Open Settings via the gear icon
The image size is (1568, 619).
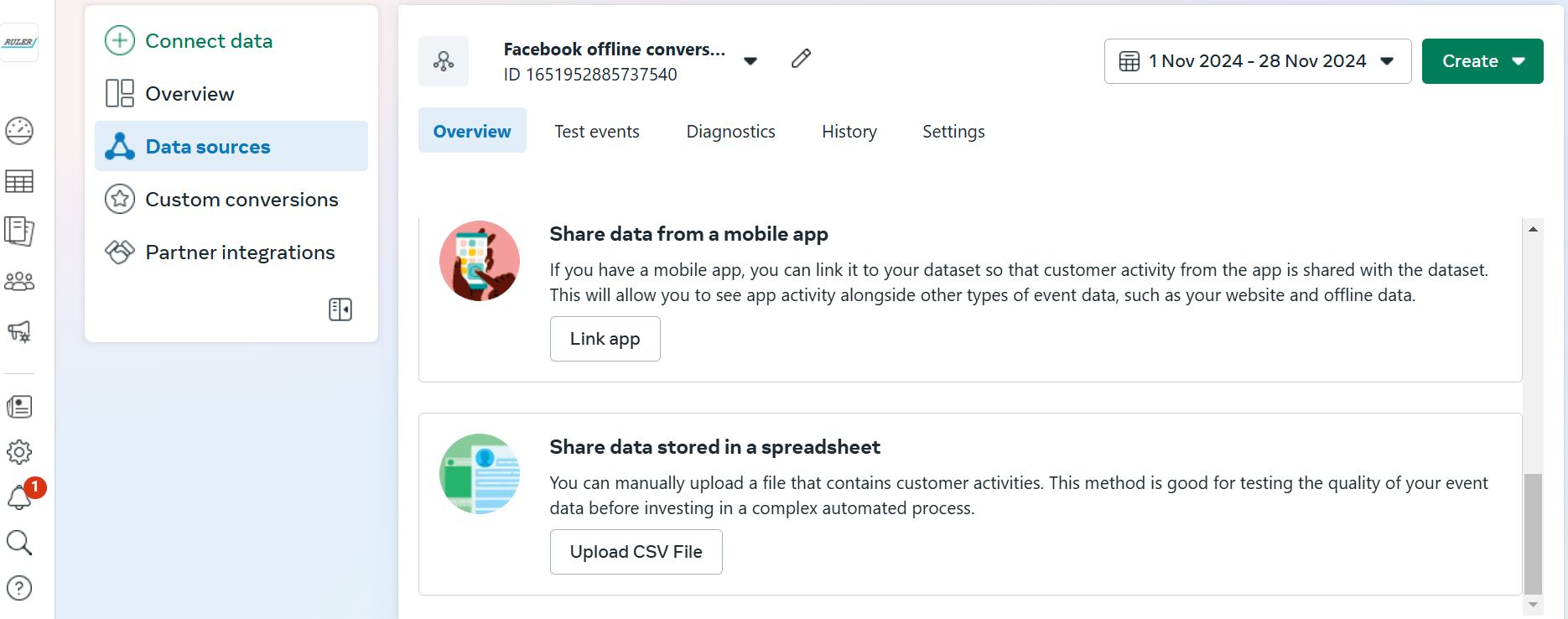coord(19,452)
